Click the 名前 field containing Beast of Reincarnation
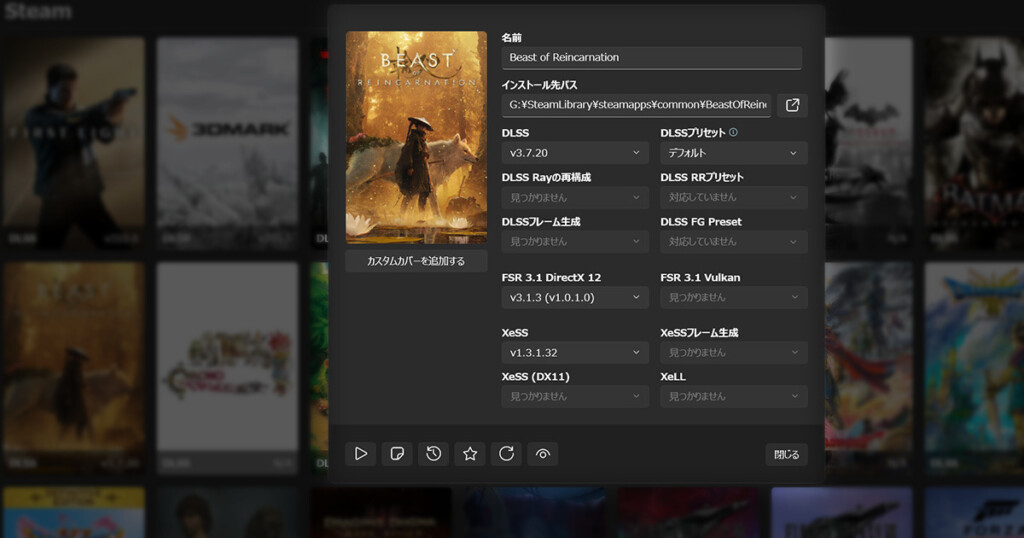1024x538 pixels. pyautogui.click(x=652, y=57)
